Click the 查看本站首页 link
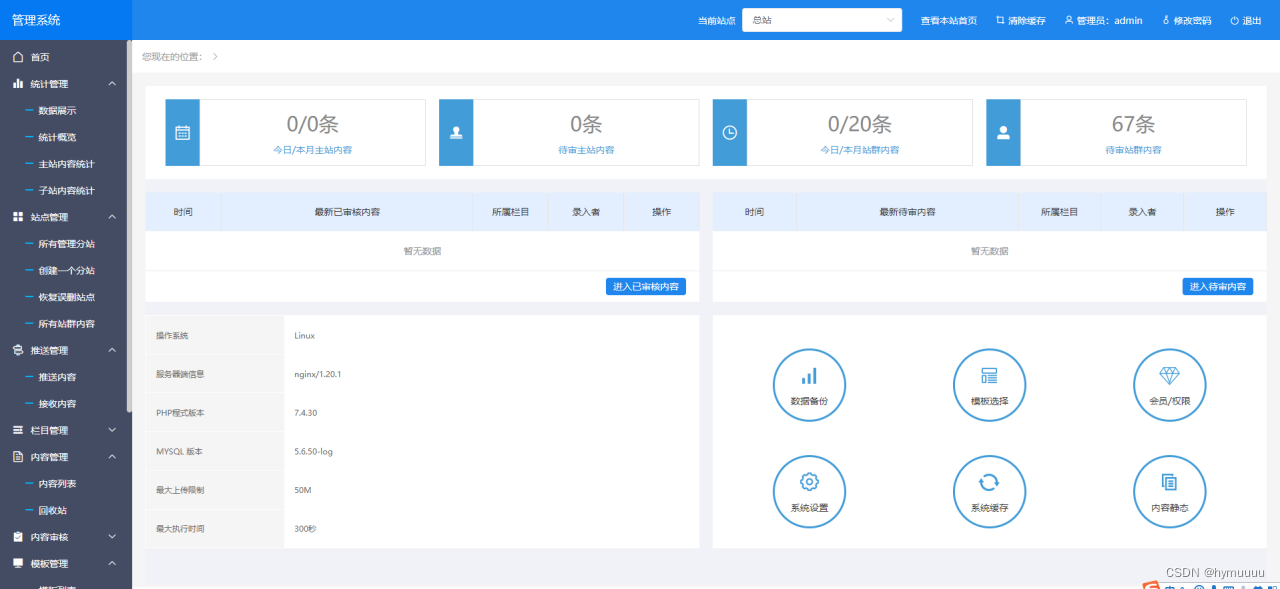The image size is (1280, 589). click(x=949, y=20)
